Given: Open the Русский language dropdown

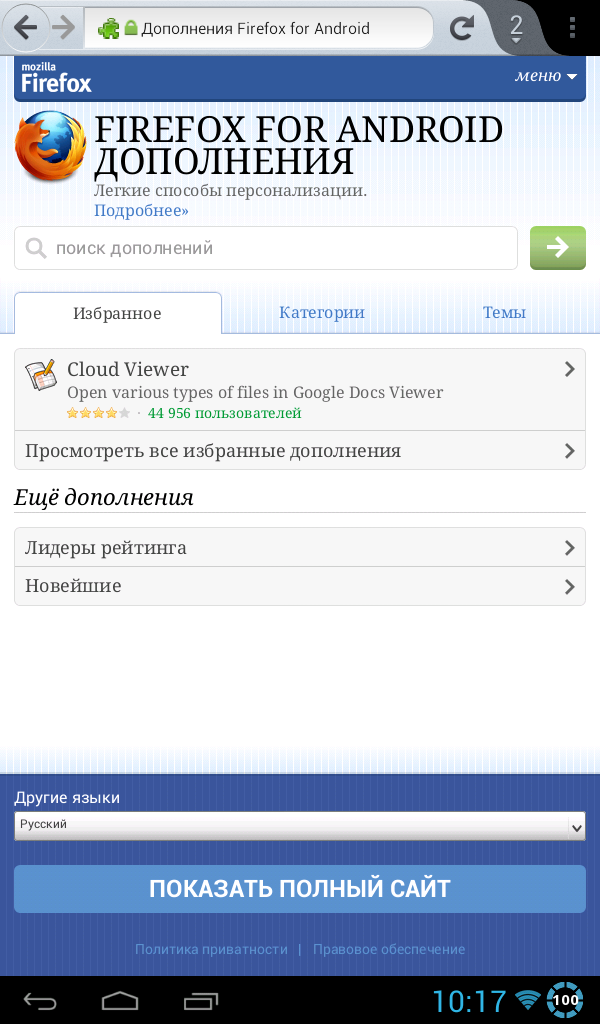Looking at the screenshot, I should click(x=300, y=825).
